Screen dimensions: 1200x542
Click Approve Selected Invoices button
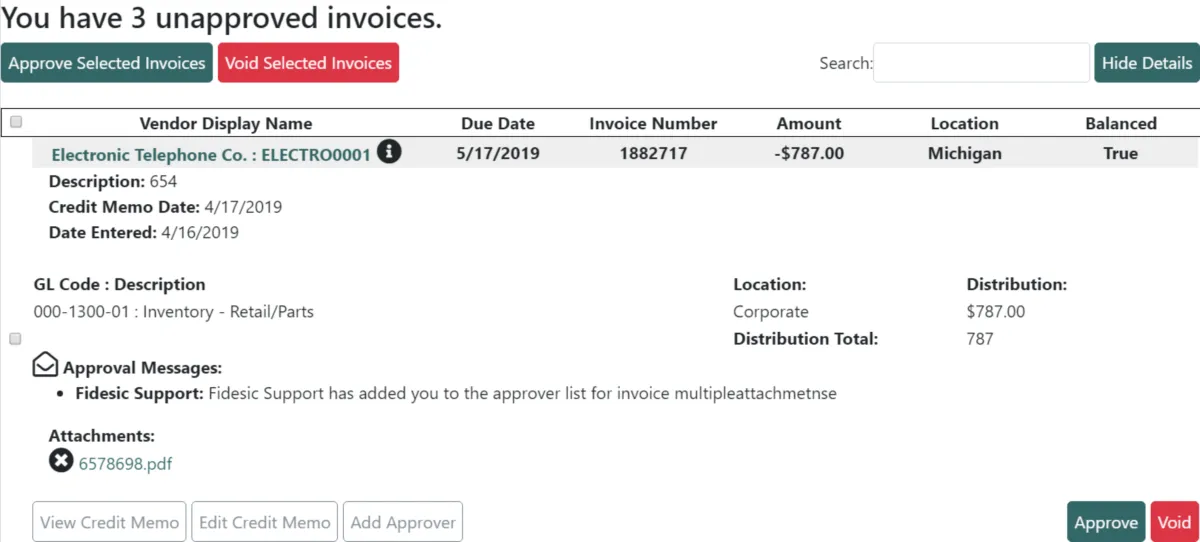tap(107, 63)
